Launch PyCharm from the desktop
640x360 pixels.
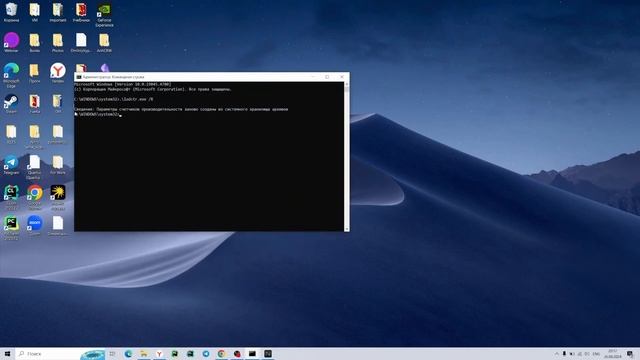(x=11, y=228)
